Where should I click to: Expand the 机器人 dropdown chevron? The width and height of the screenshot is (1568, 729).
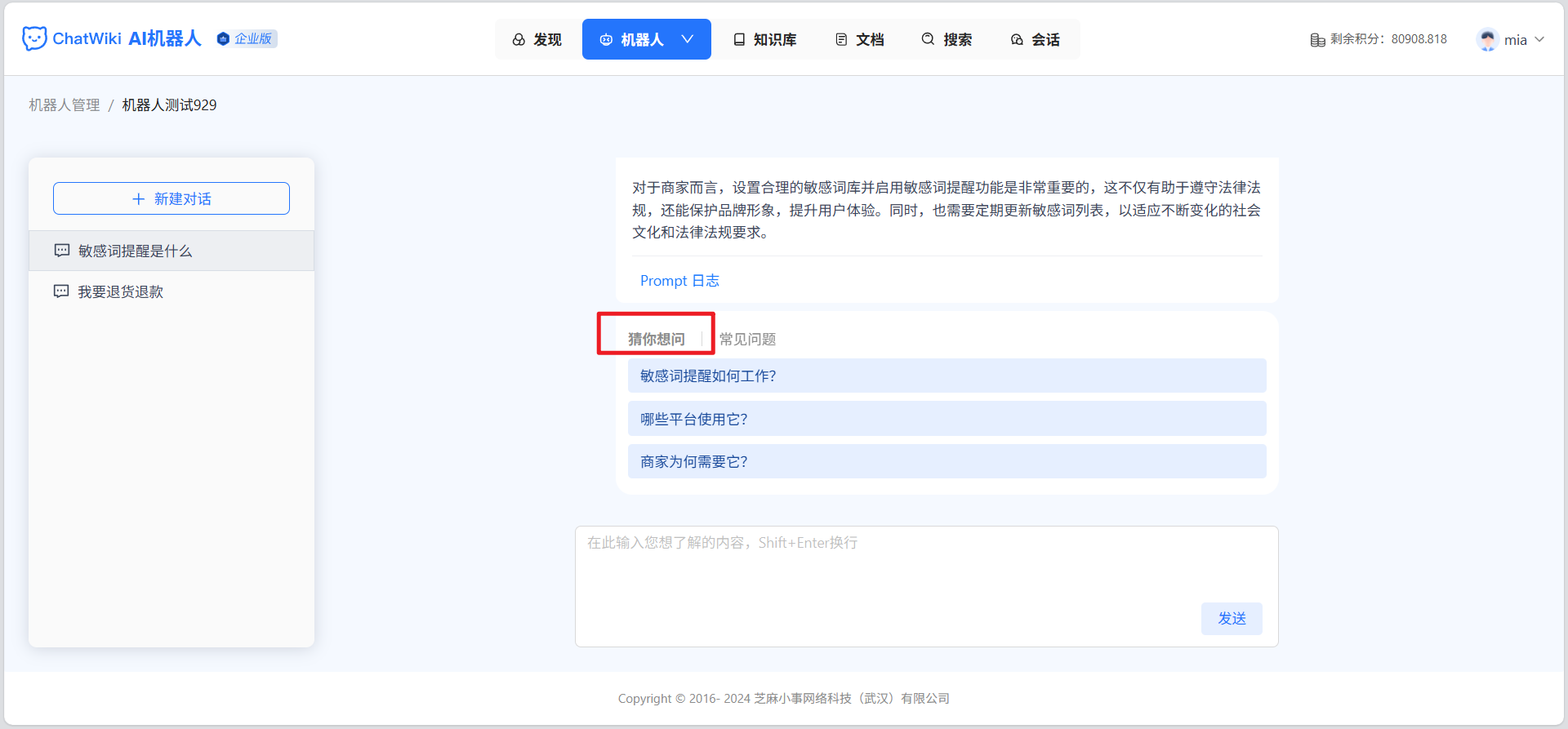pyautogui.click(x=688, y=39)
